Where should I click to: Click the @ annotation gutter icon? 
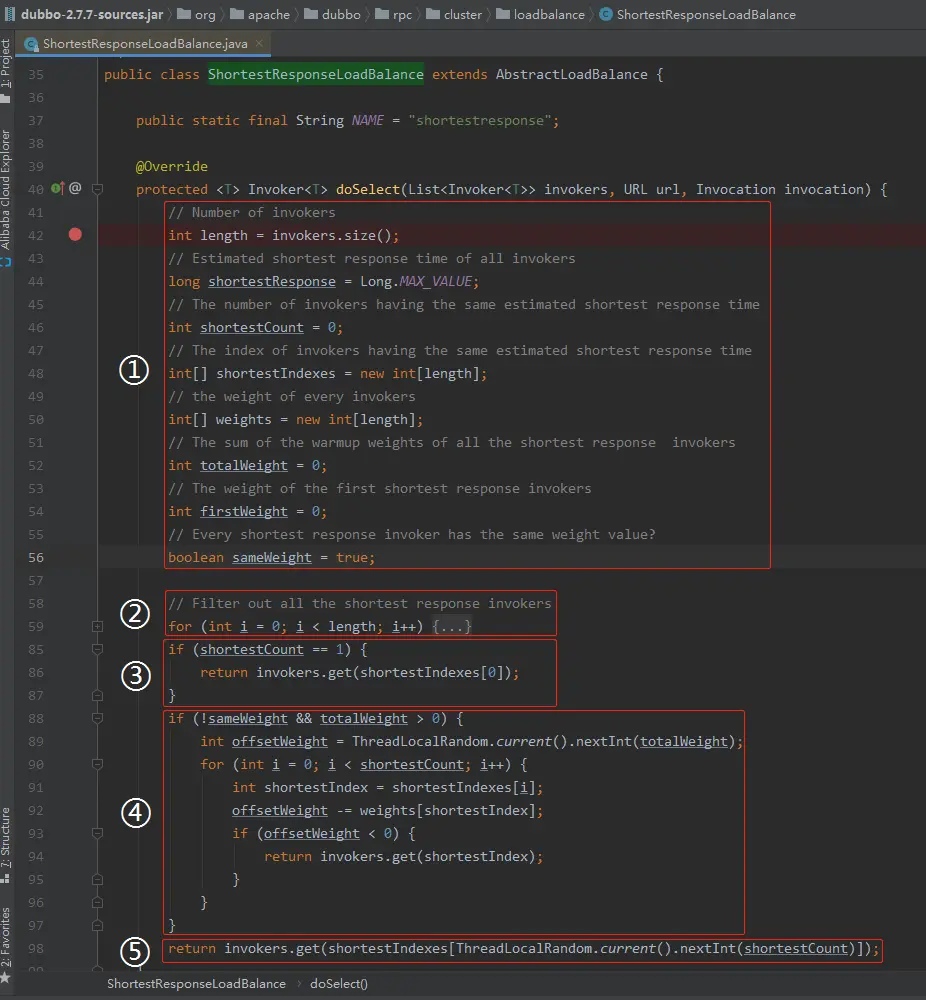[75, 188]
